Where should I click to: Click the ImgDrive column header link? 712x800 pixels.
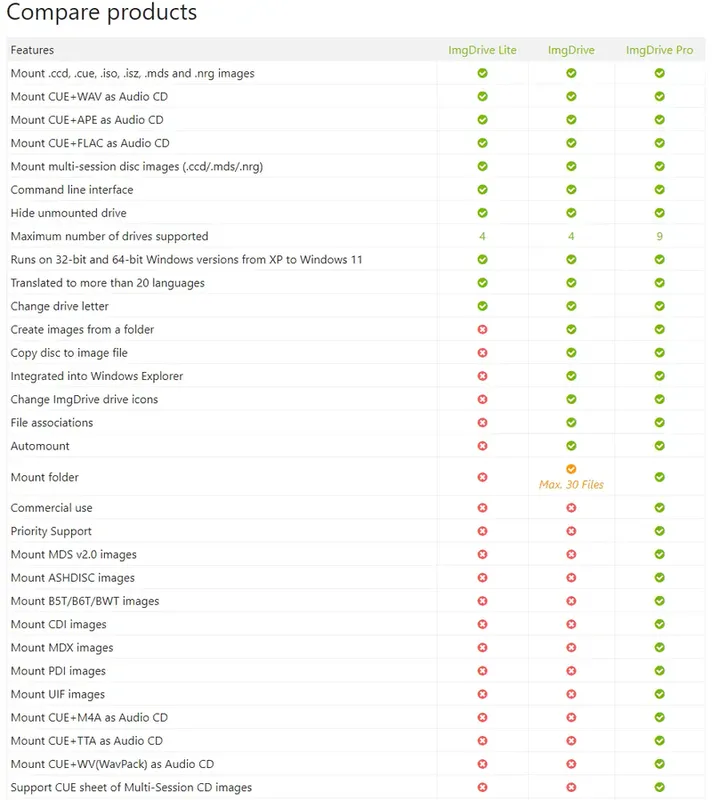(571, 50)
